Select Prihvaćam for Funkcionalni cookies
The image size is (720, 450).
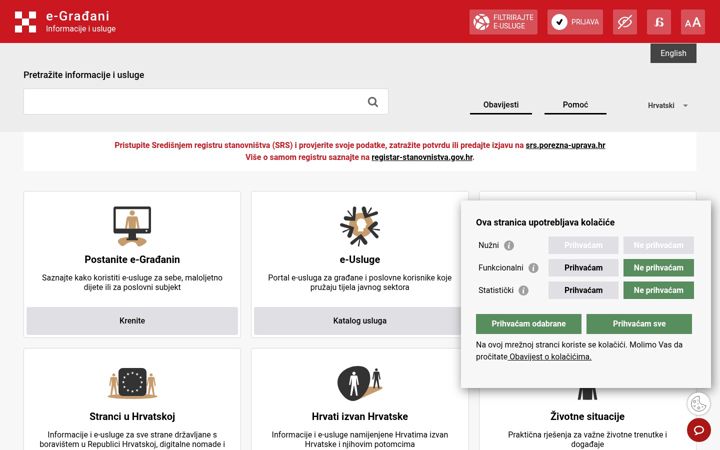tap(583, 268)
